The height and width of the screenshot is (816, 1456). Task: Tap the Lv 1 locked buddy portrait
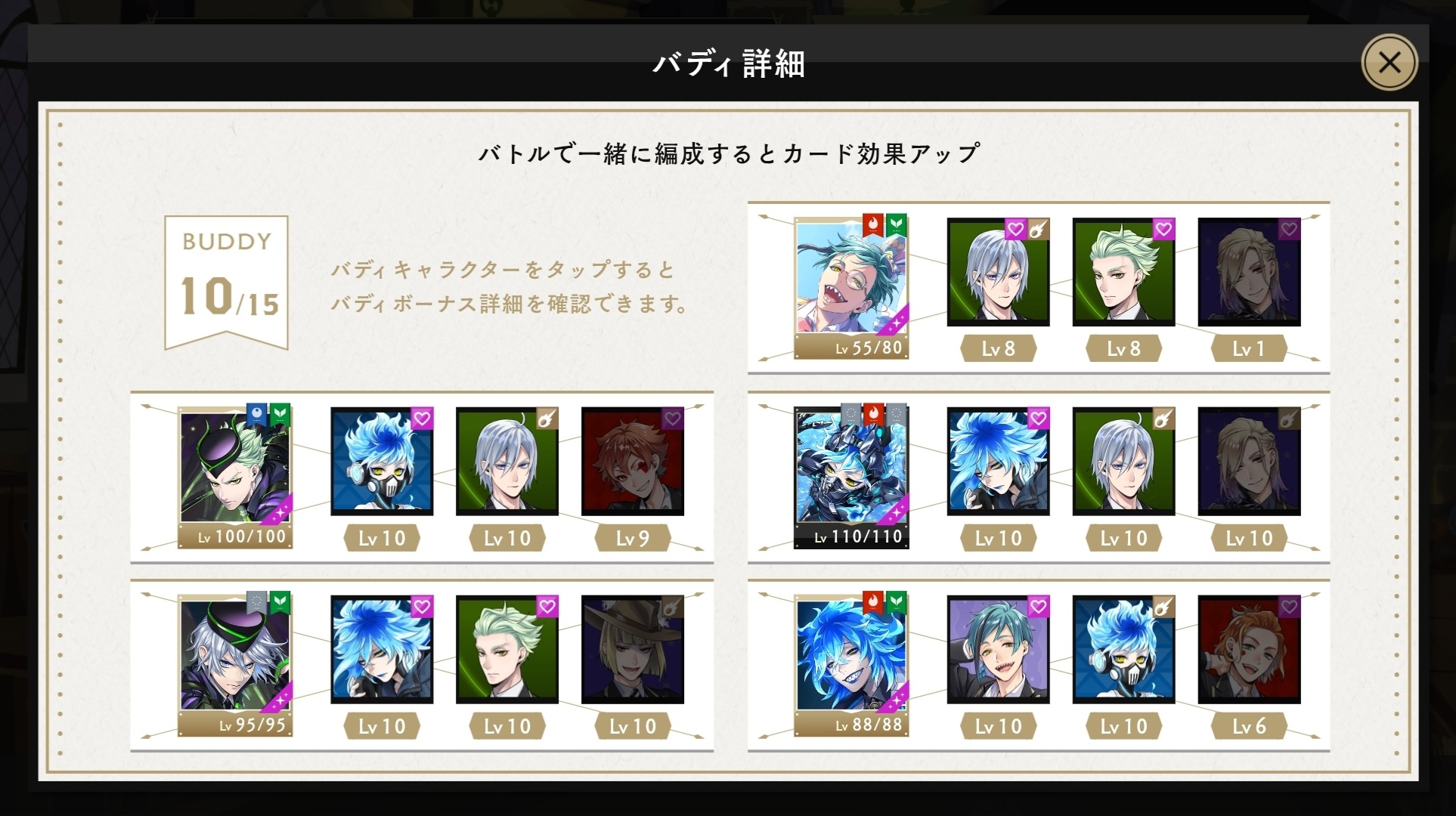coord(1249,273)
